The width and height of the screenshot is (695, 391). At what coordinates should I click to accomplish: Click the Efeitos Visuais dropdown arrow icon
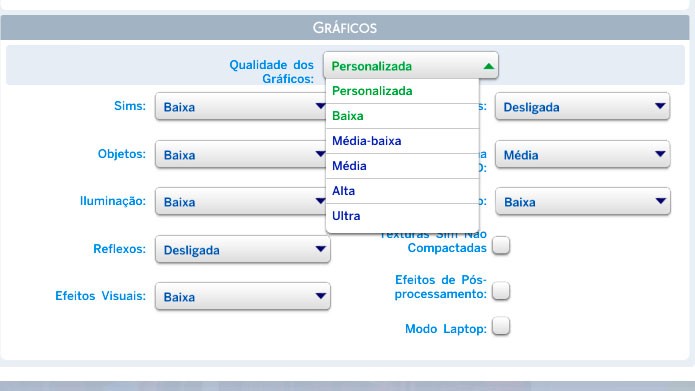point(321,296)
